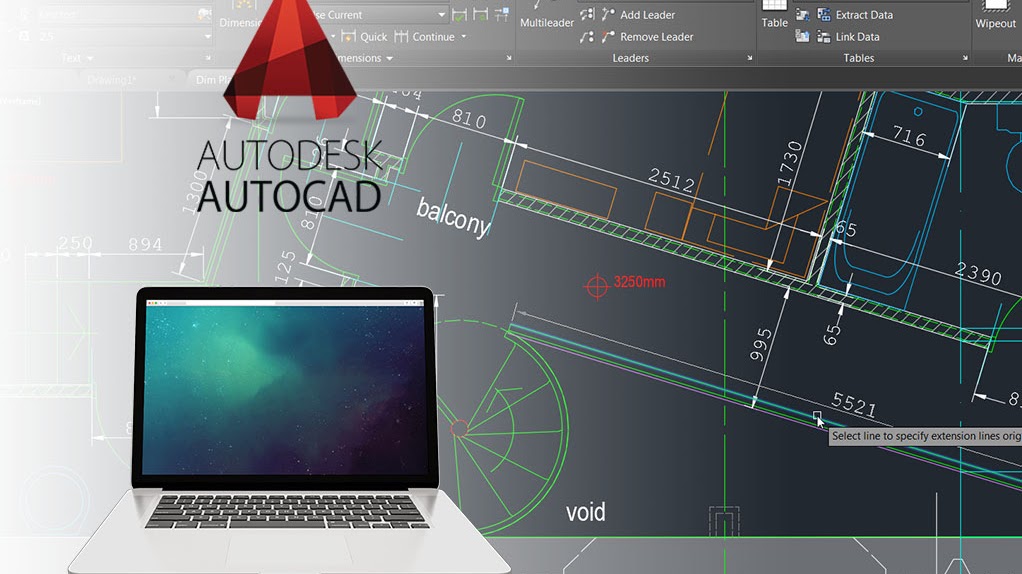Image resolution: width=1022 pixels, height=574 pixels.
Task: Click the Quick dimension tool
Action: click(x=366, y=36)
